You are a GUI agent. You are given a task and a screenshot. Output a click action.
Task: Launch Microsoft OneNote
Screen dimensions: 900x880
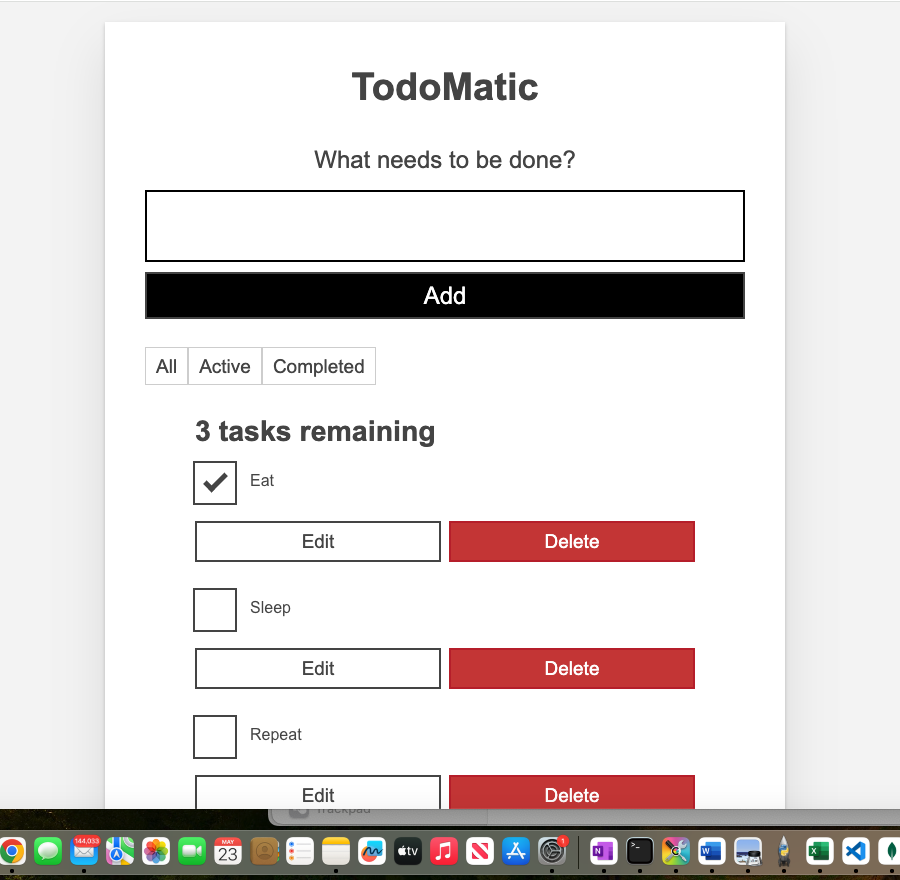(603, 851)
